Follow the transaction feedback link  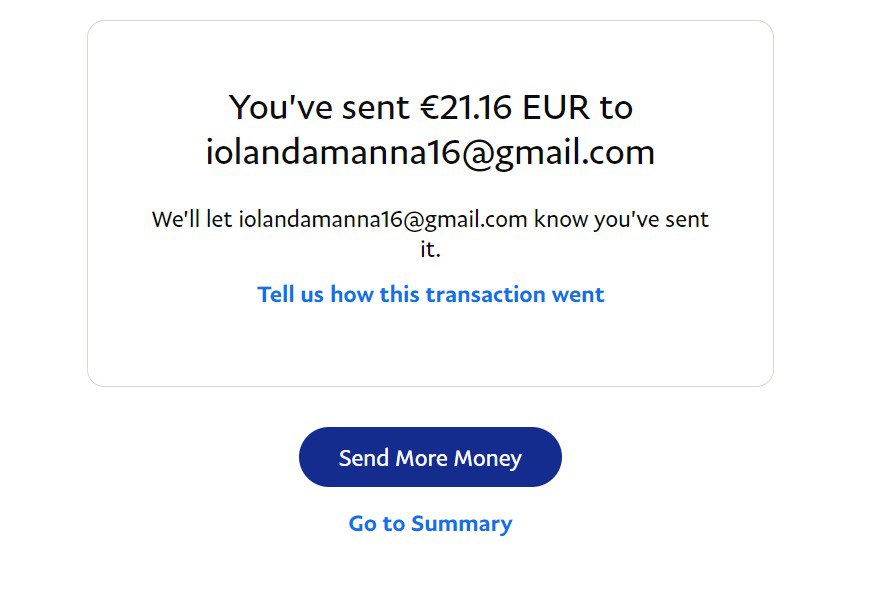coord(430,295)
